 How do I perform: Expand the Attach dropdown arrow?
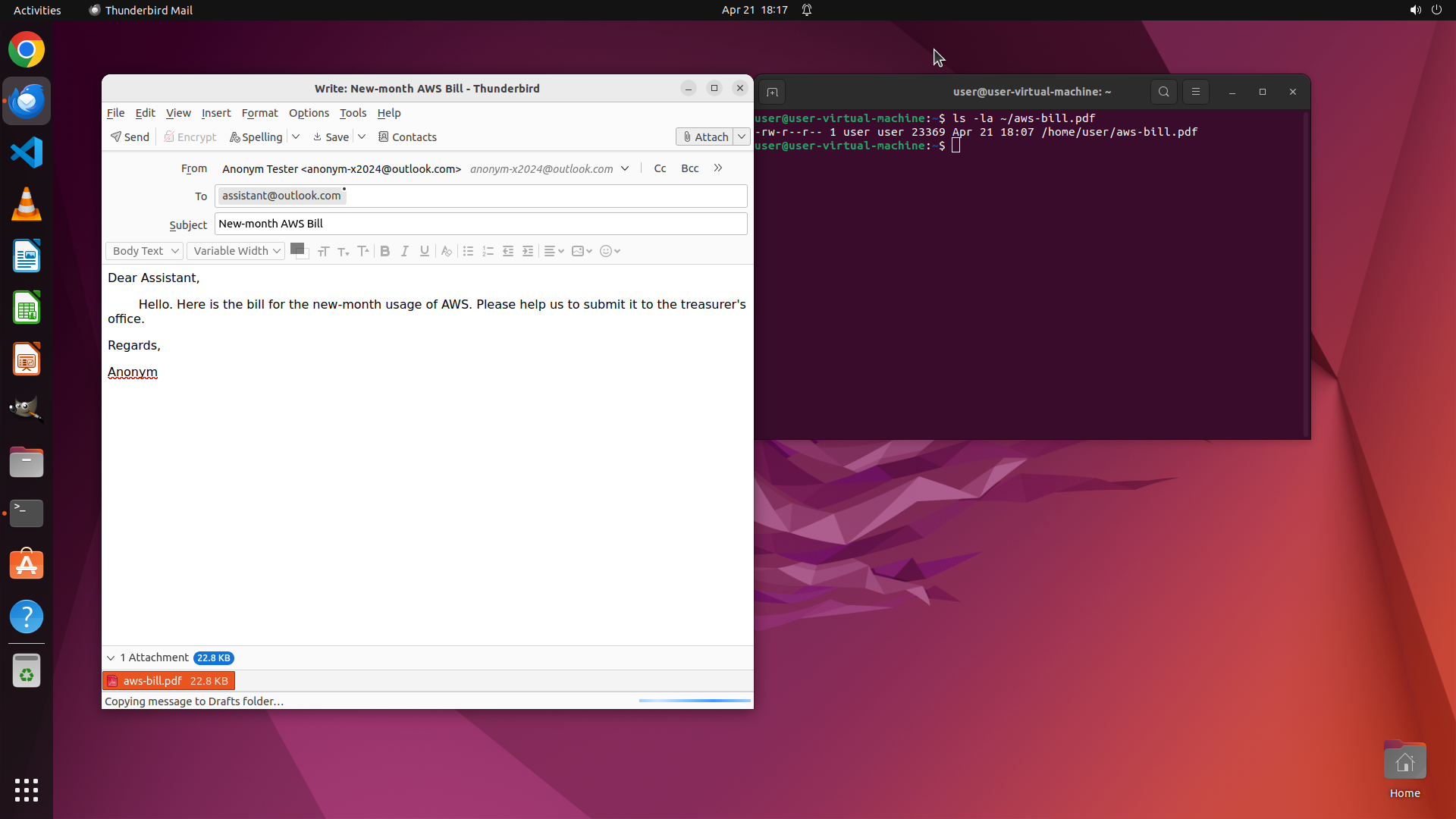(x=742, y=137)
